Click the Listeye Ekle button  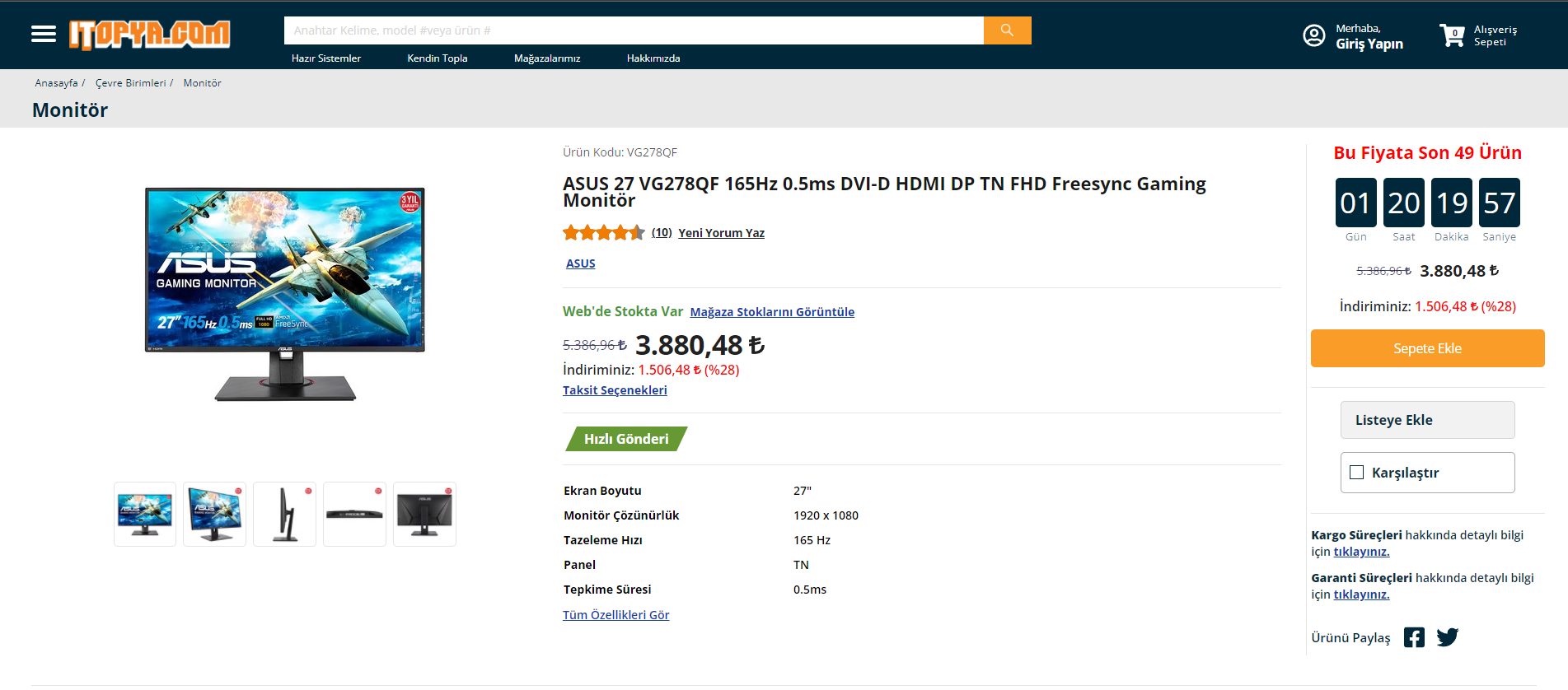[1427, 420]
